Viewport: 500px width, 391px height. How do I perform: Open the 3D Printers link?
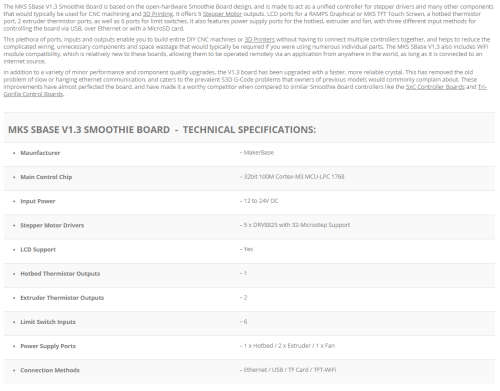(x=260, y=40)
